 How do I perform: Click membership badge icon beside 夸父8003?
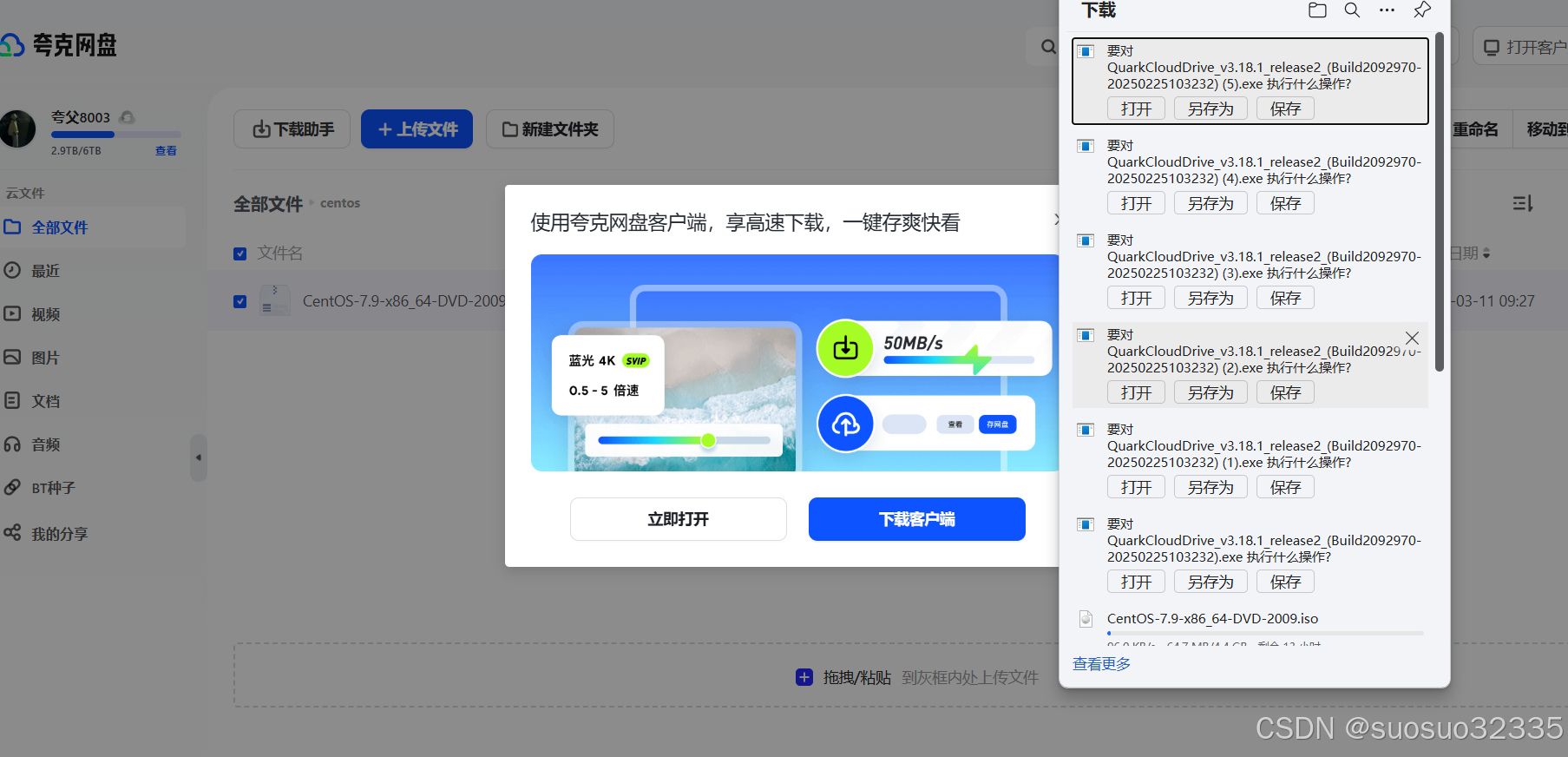pos(127,117)
